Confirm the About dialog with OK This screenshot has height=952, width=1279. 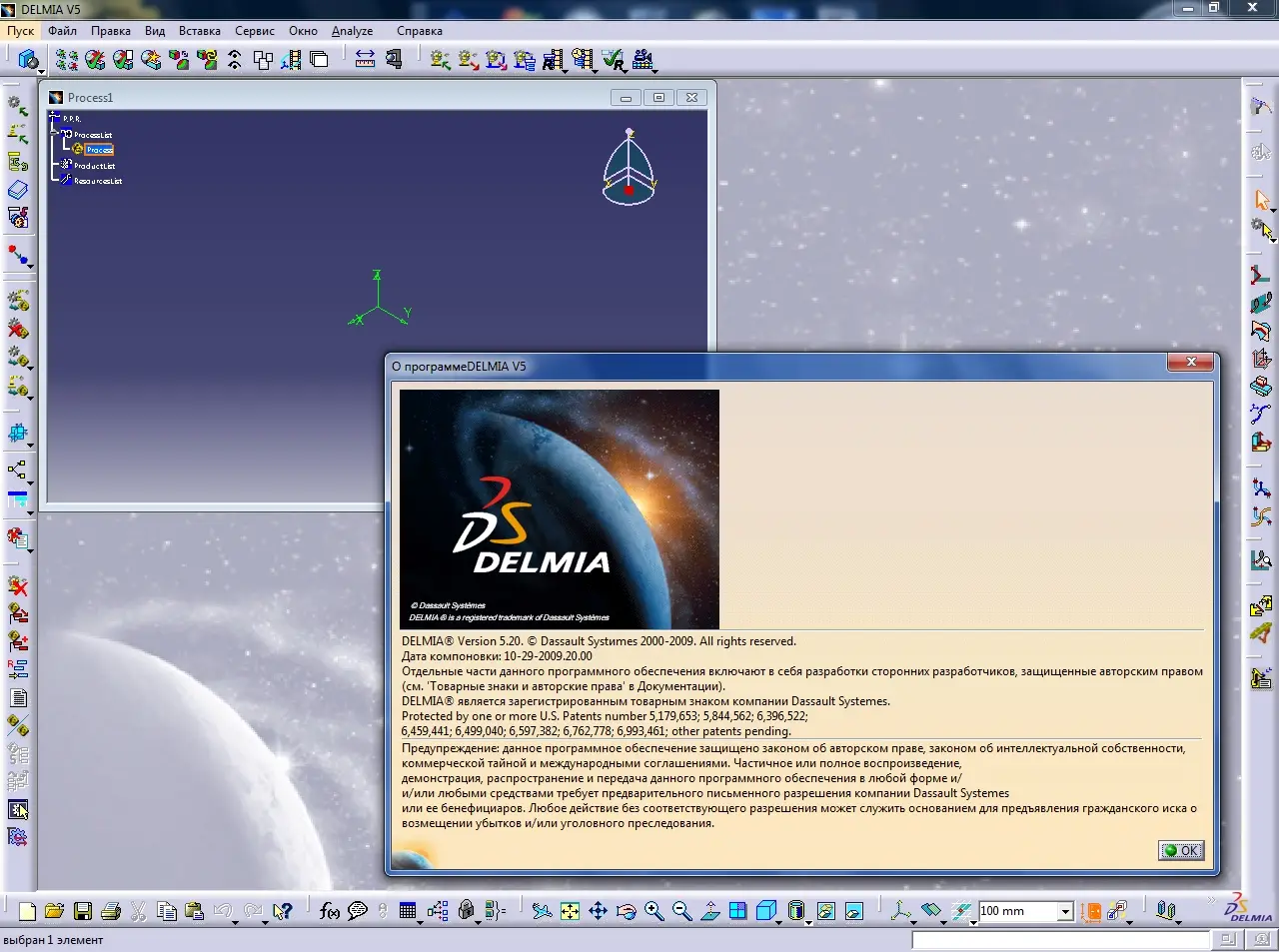[1181, 850]
